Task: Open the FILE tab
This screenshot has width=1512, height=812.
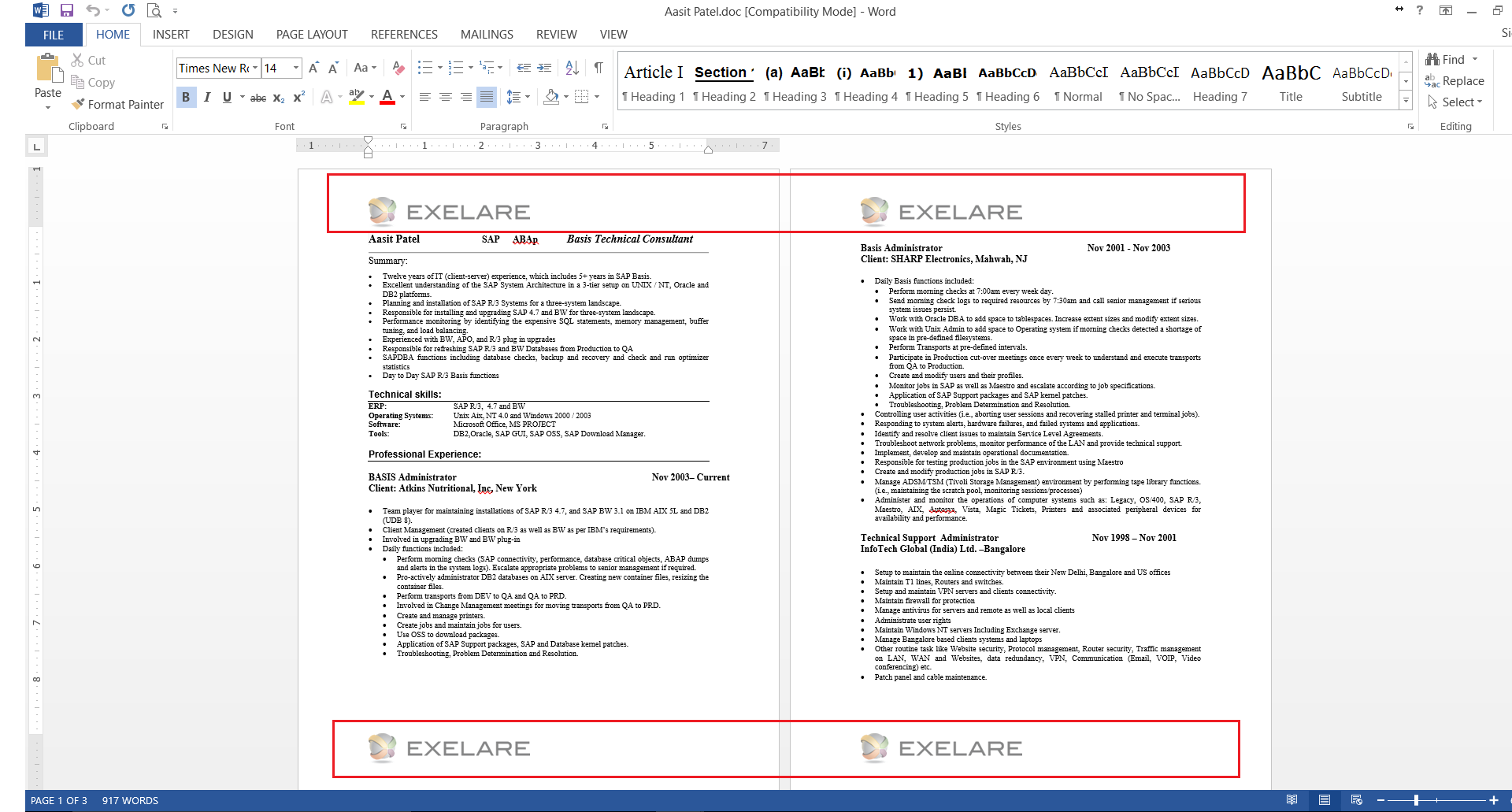Action: click(x=54, y=35)
